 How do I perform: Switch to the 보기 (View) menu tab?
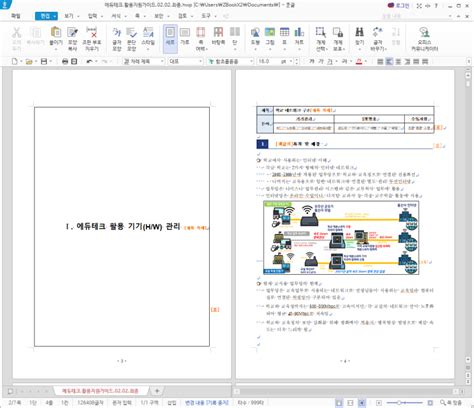(x=71, y=16)
